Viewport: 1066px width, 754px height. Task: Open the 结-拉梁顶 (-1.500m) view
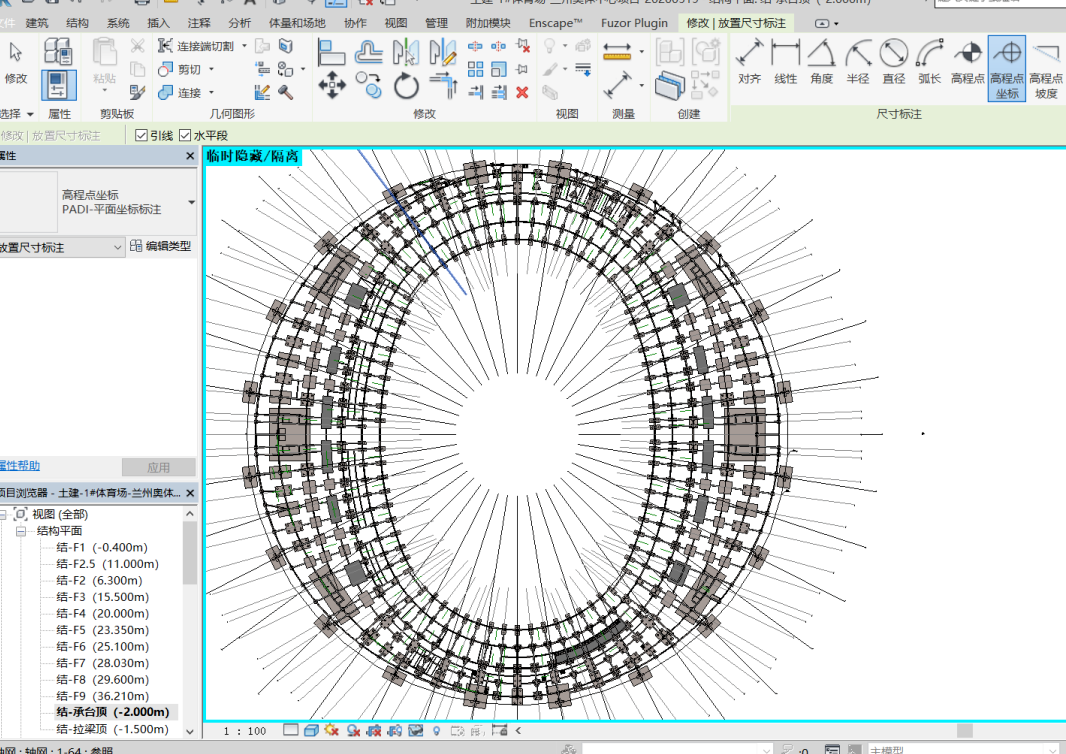(x=112, y=729)
